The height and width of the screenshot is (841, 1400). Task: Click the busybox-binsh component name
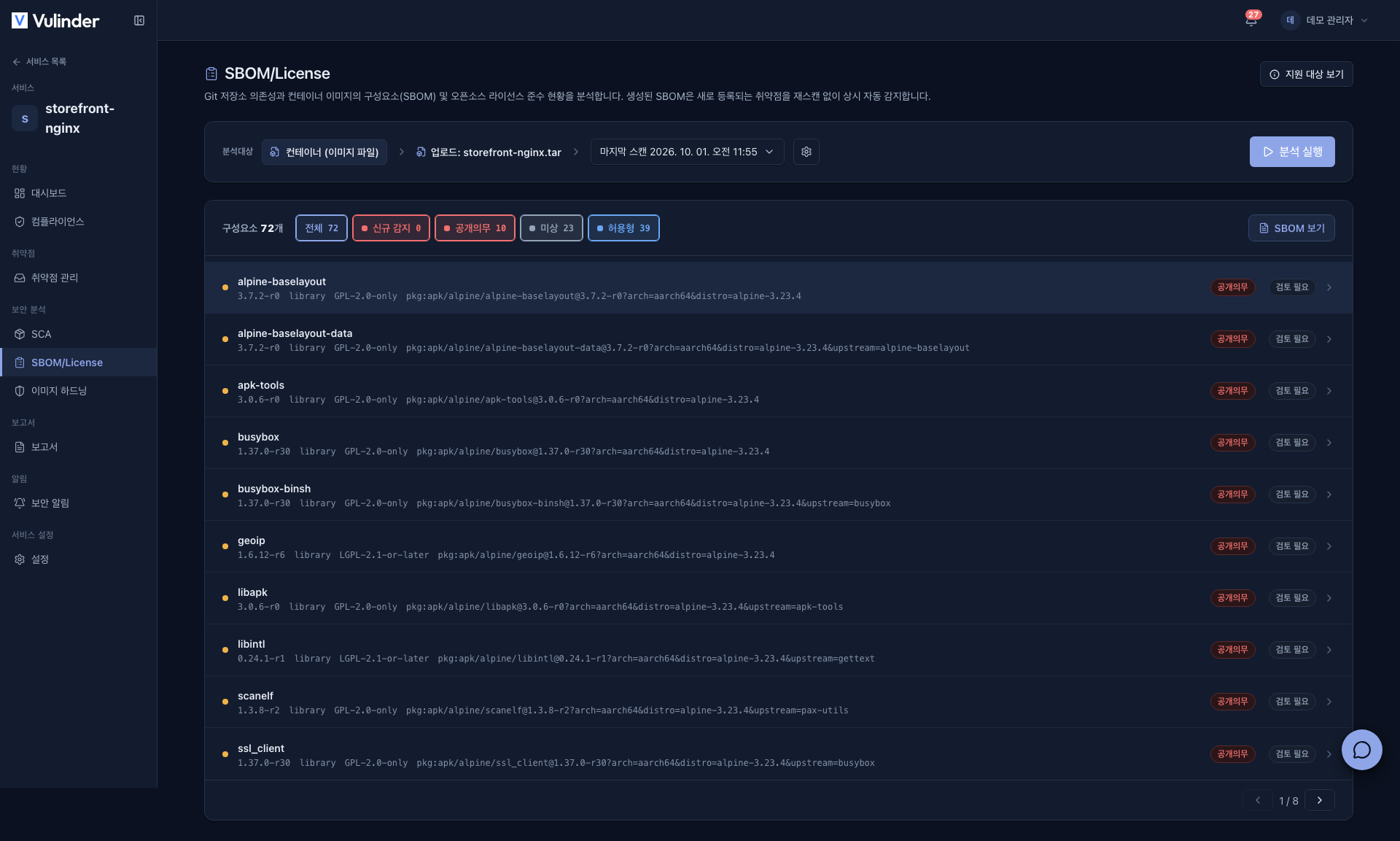274,489
